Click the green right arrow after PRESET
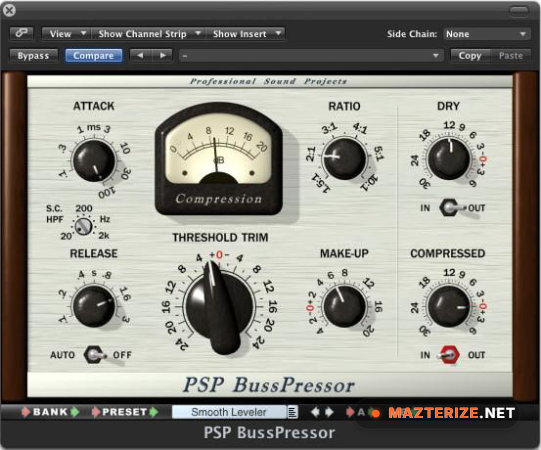 154,412
